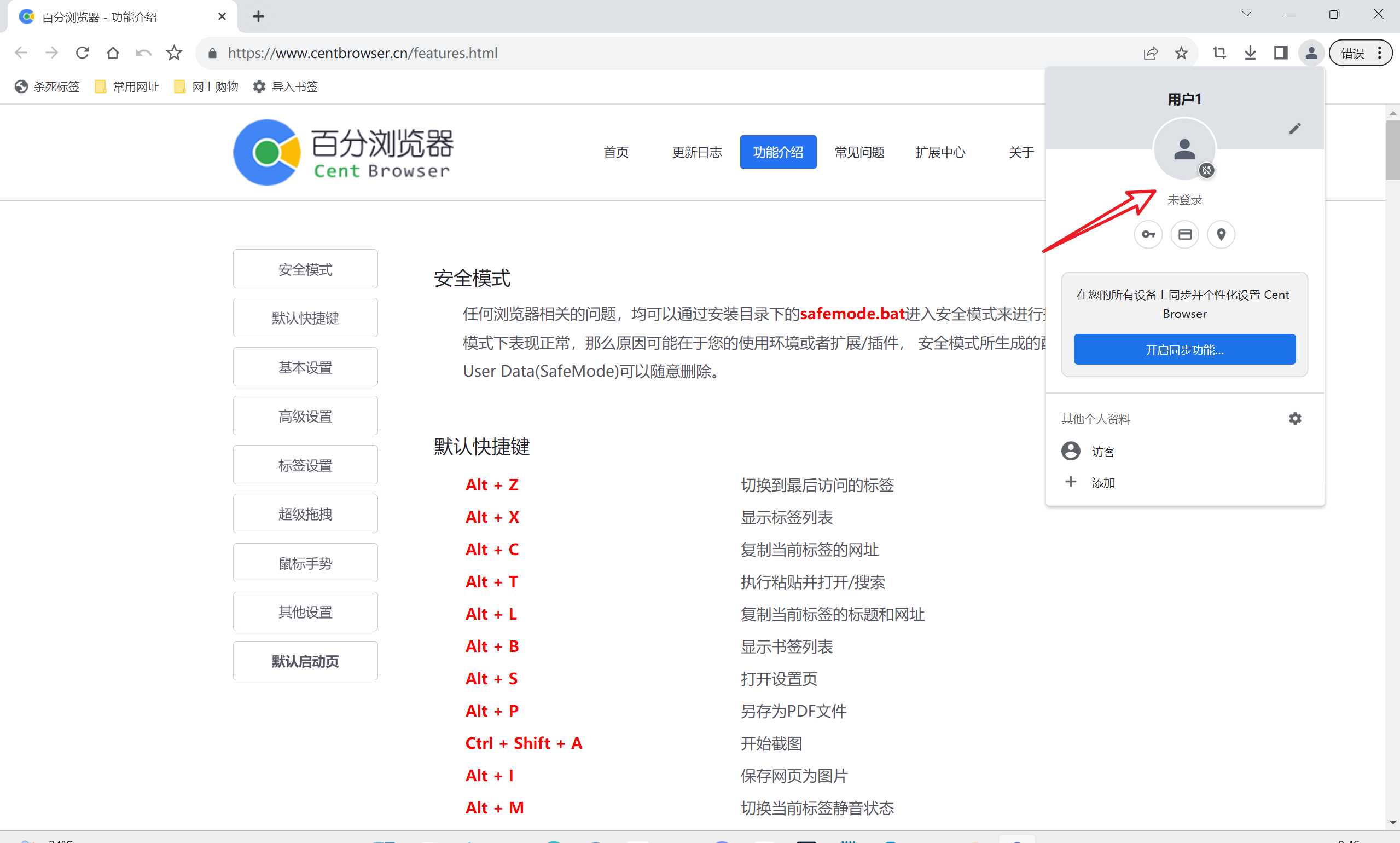Screen dimensions: 1400x843
Task: Click the 默认快捷键 sidebar button
Action: click(x=305, y=318)
